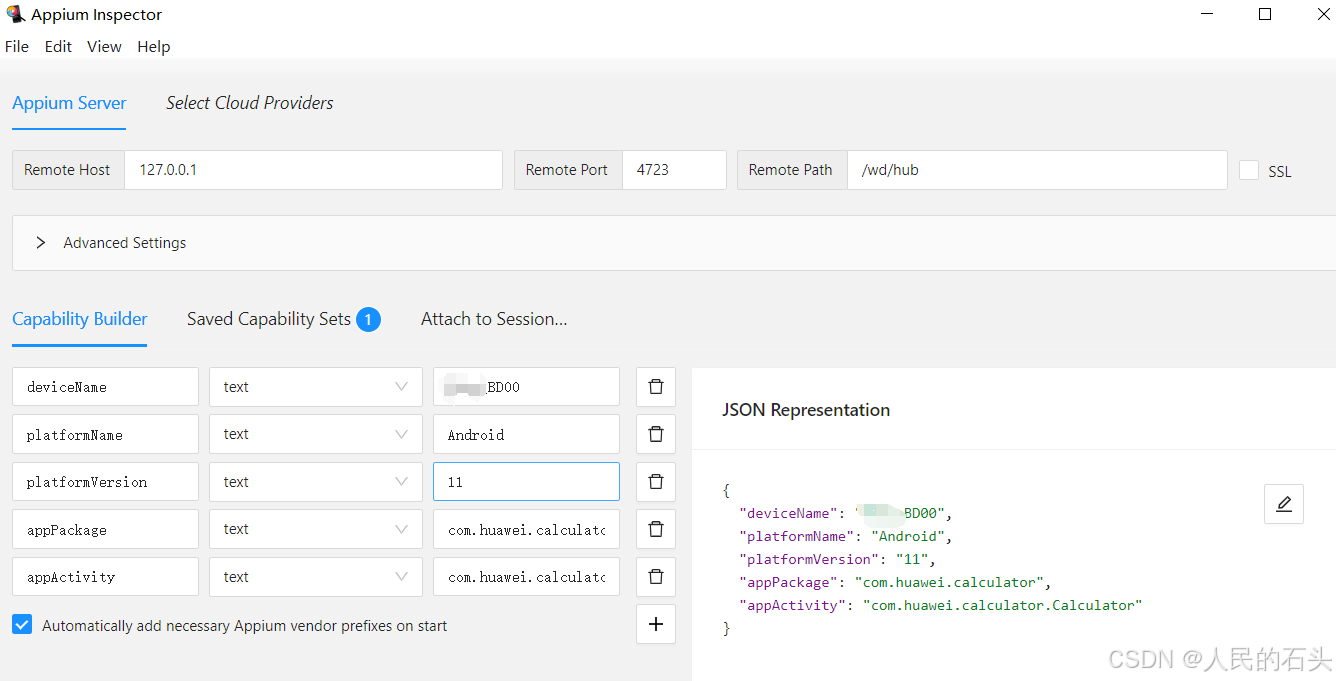Screen dimensions: 1336x681
Task: Open the Edit menu
Action: tap(58, 47)
